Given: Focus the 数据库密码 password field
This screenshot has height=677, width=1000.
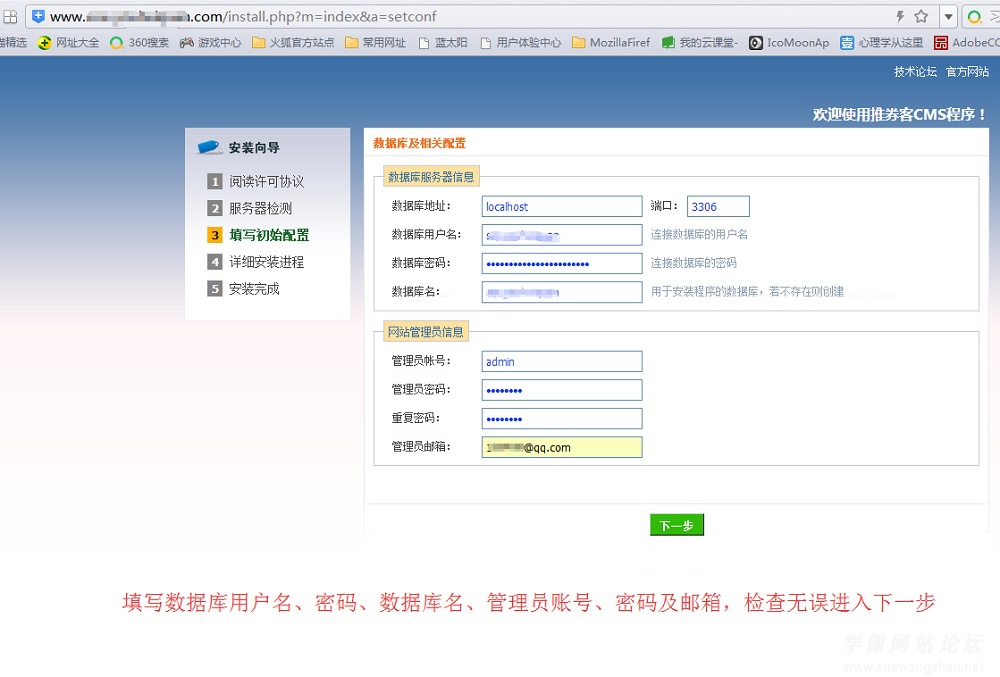Looking at the screenshot, I should (561, 263).
